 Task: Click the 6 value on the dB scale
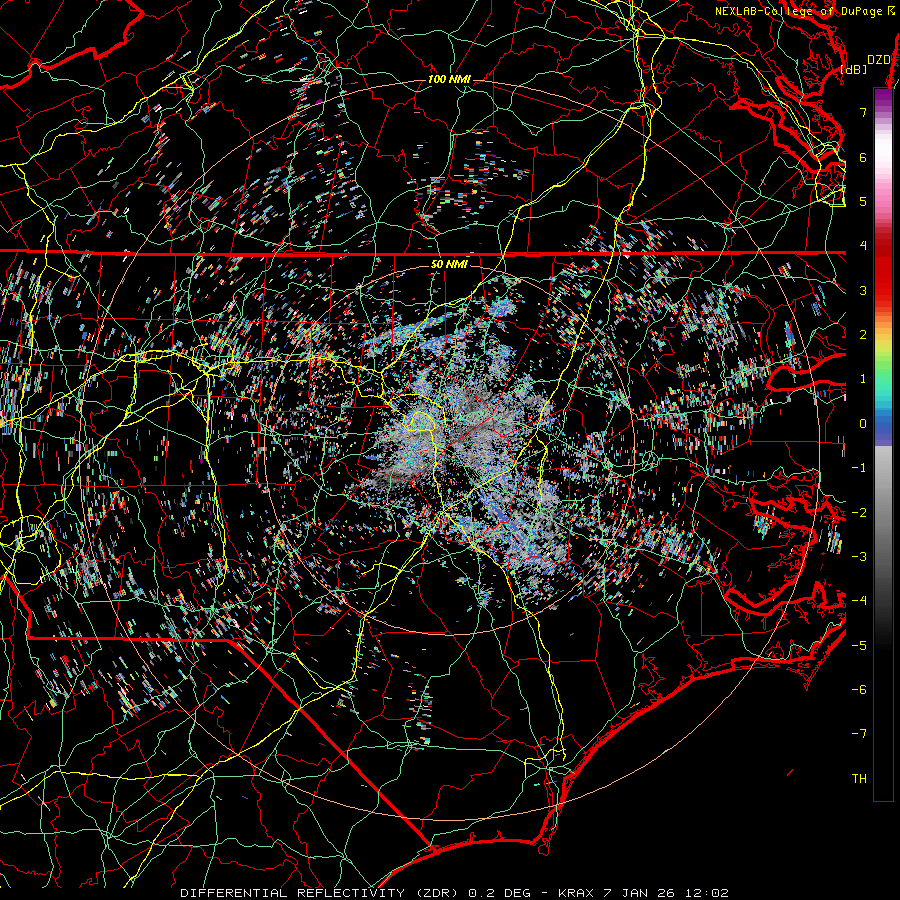[x=863, y=157]
